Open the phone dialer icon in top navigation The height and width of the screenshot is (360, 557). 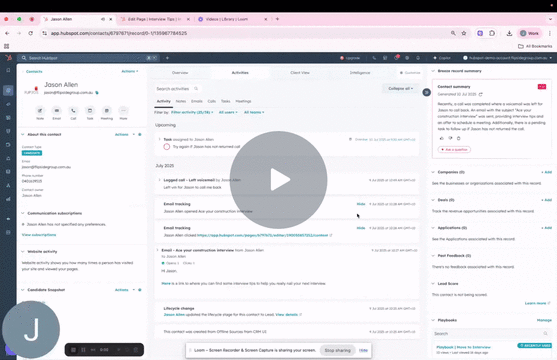[374, 58]
